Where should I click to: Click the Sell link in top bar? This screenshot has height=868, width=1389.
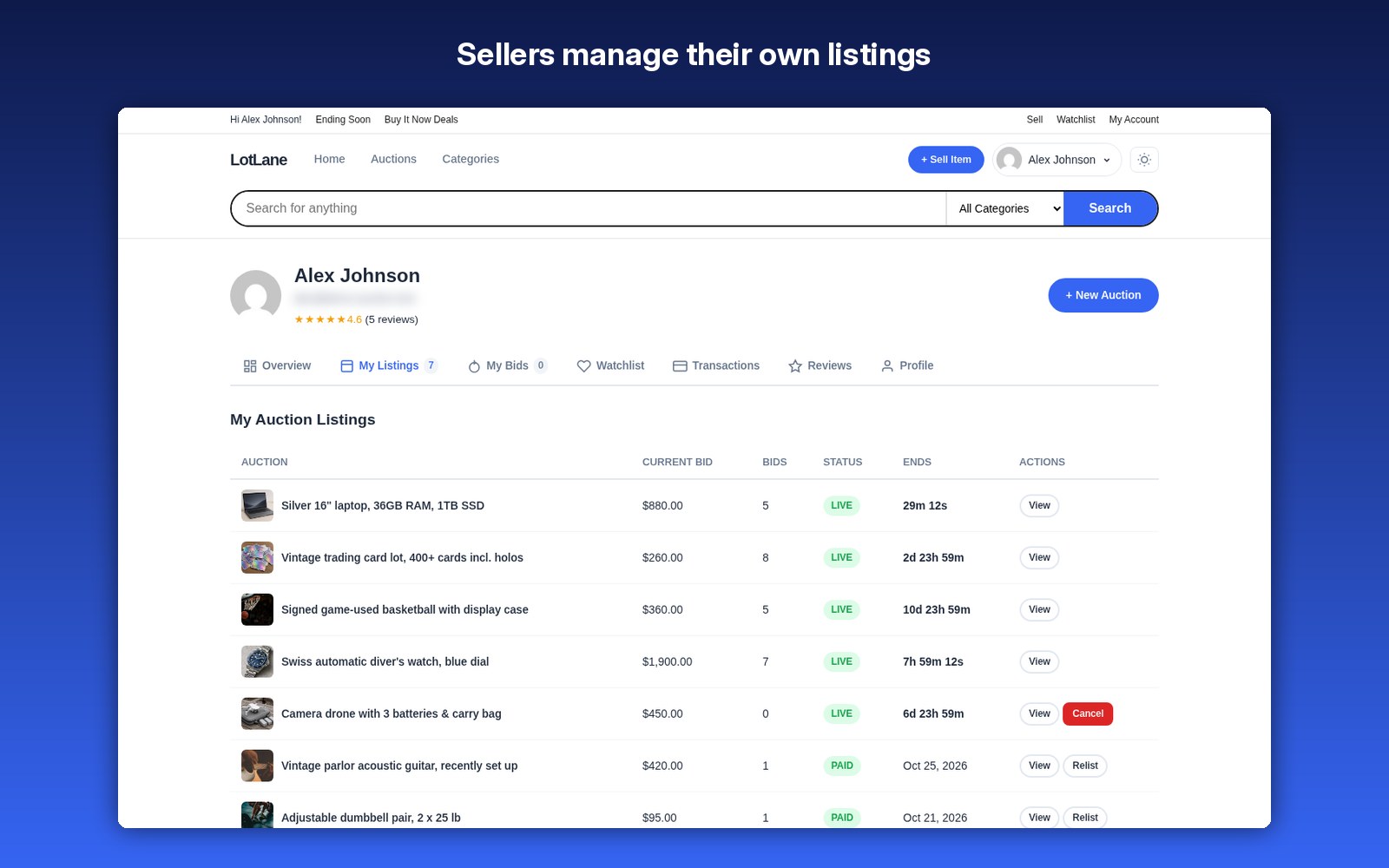tap(1035, 120)
